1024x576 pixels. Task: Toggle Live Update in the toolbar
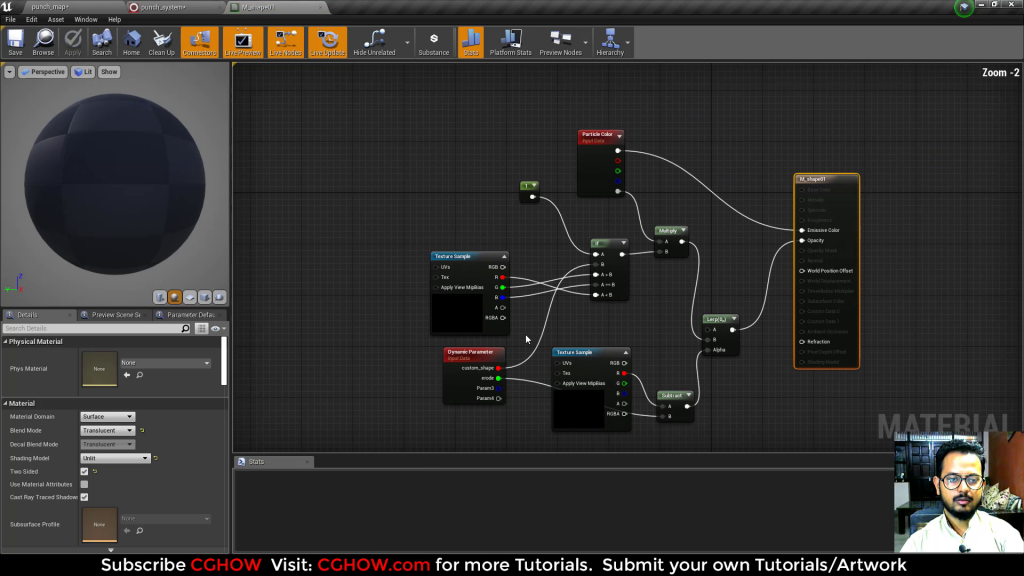[327, 42]
